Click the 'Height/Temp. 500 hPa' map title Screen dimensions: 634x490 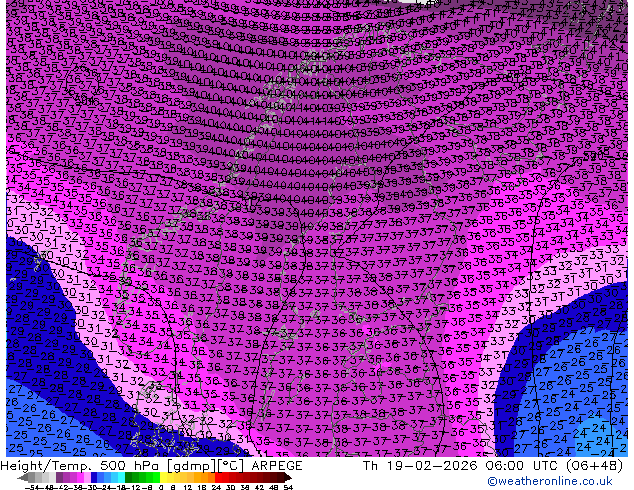click(81, 466)
